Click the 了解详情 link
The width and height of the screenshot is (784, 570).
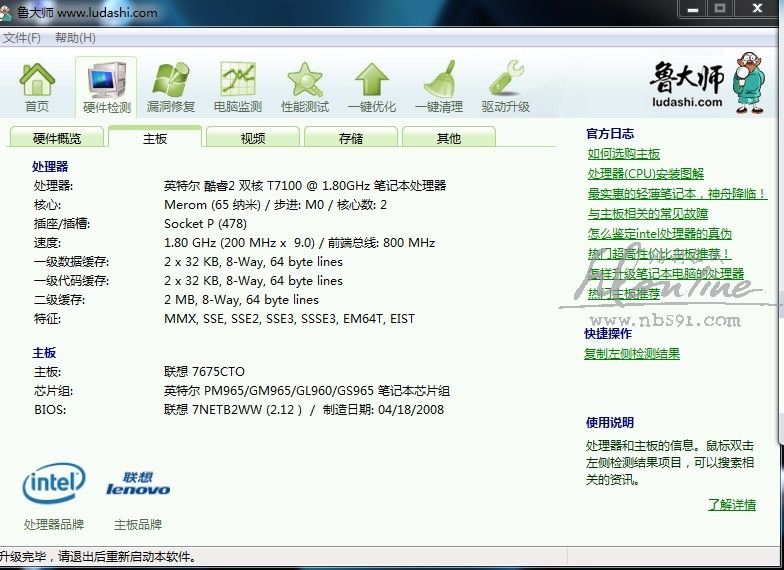732,504
